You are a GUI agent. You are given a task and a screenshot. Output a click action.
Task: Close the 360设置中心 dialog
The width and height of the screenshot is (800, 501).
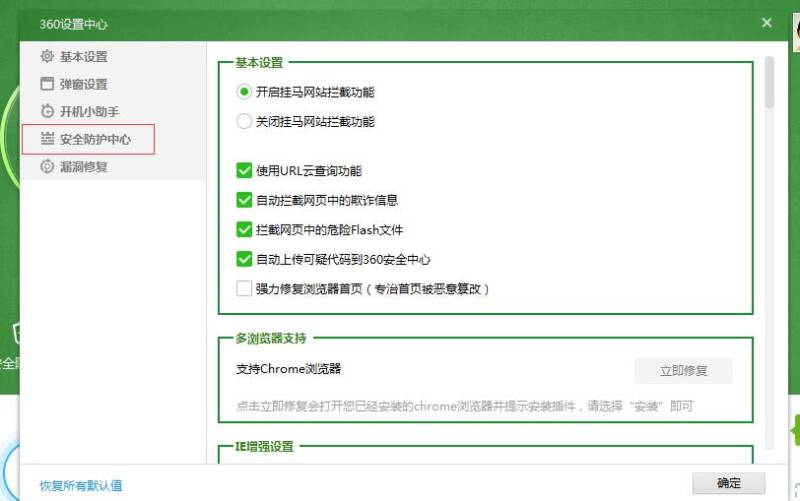tap(766, 22)
